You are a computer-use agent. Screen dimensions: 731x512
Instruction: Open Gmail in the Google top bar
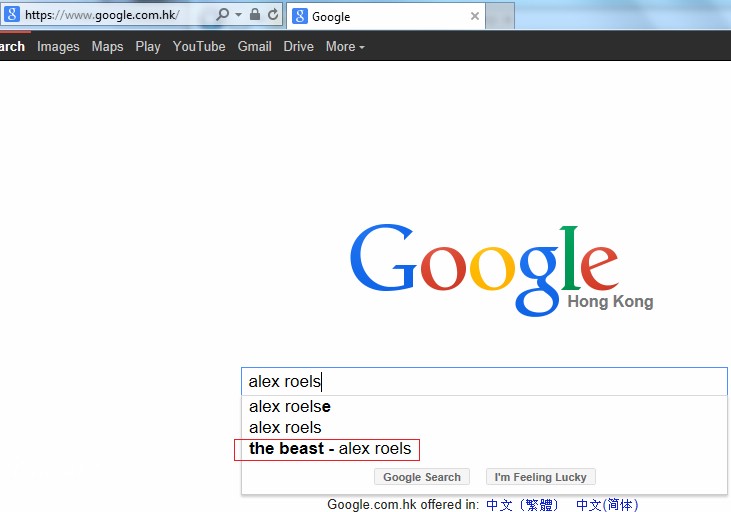[x=255, y=47]
